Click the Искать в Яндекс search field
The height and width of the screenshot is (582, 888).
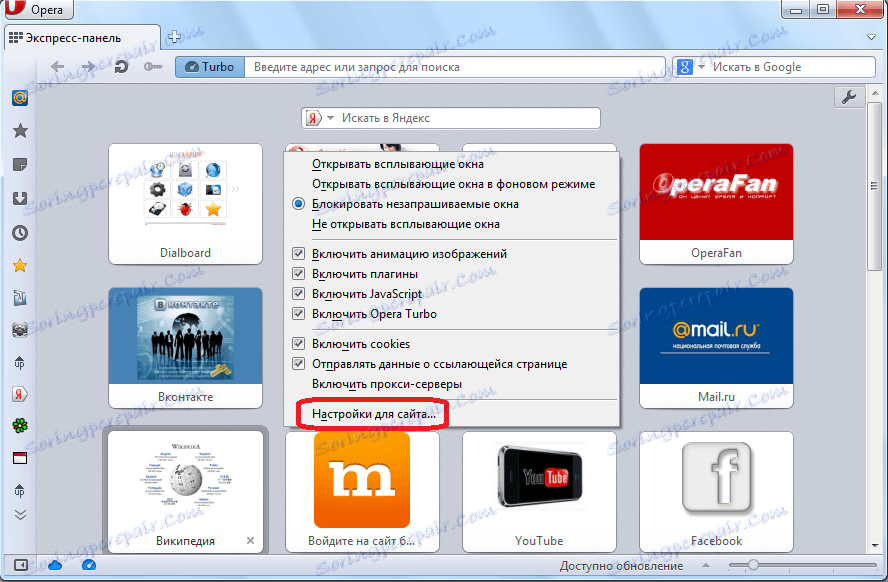469,118
